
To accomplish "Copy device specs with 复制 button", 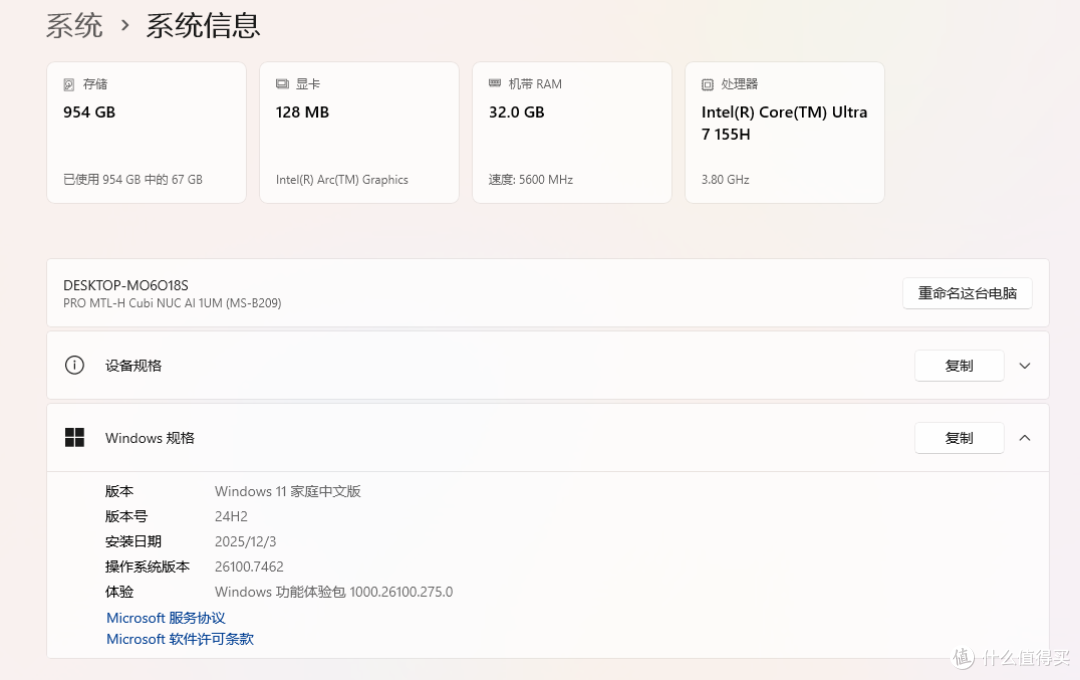I will [x=959, y=366].
